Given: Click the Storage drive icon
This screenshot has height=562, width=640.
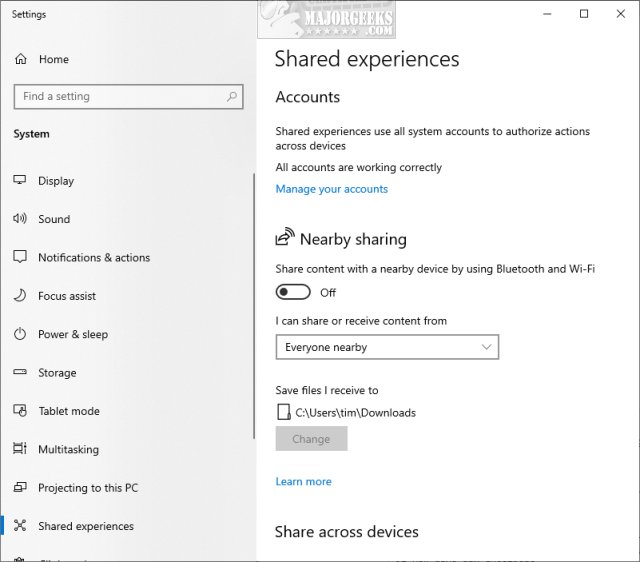Looking at the screenshot, I should [x=19, y=373].
